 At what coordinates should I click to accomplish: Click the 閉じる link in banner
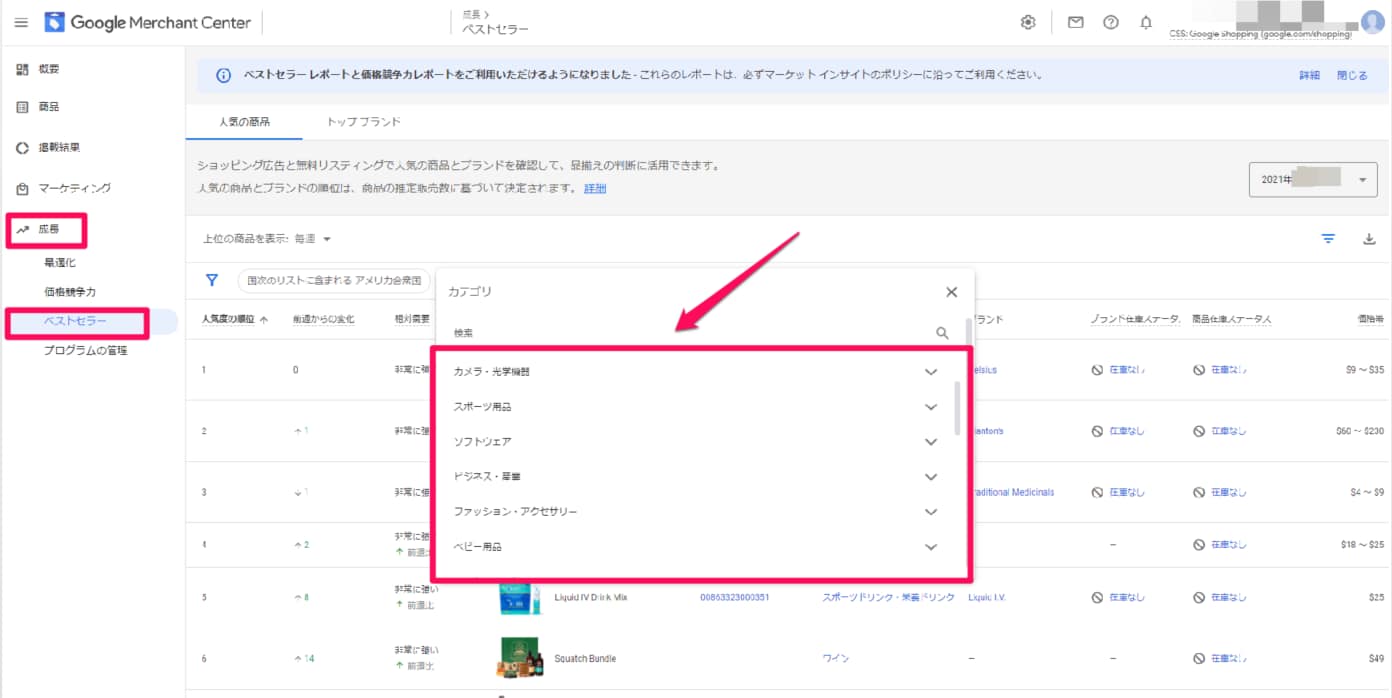[1351, 75]
